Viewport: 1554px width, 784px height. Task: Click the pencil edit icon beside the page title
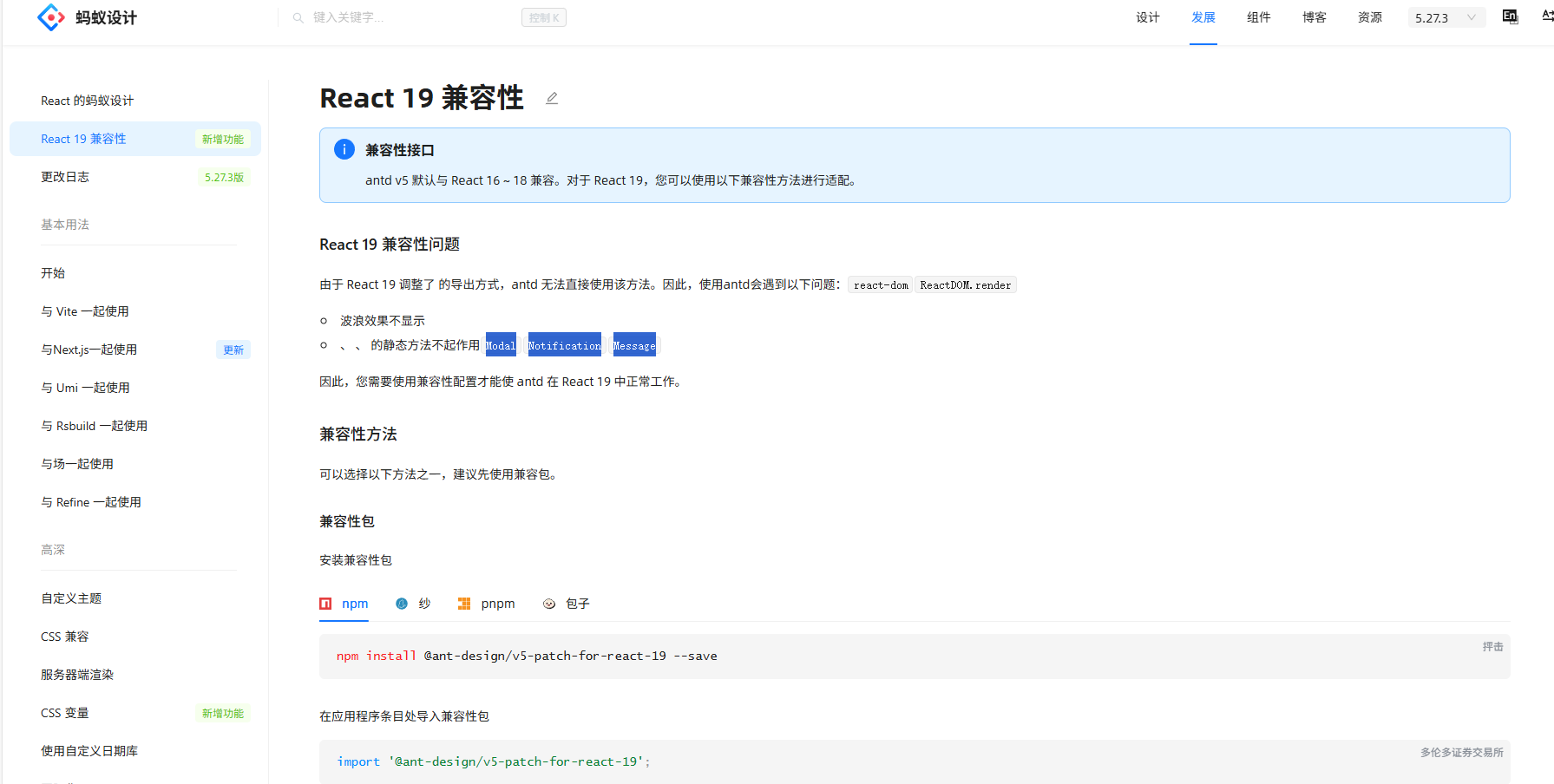click(x=552, y=98)
